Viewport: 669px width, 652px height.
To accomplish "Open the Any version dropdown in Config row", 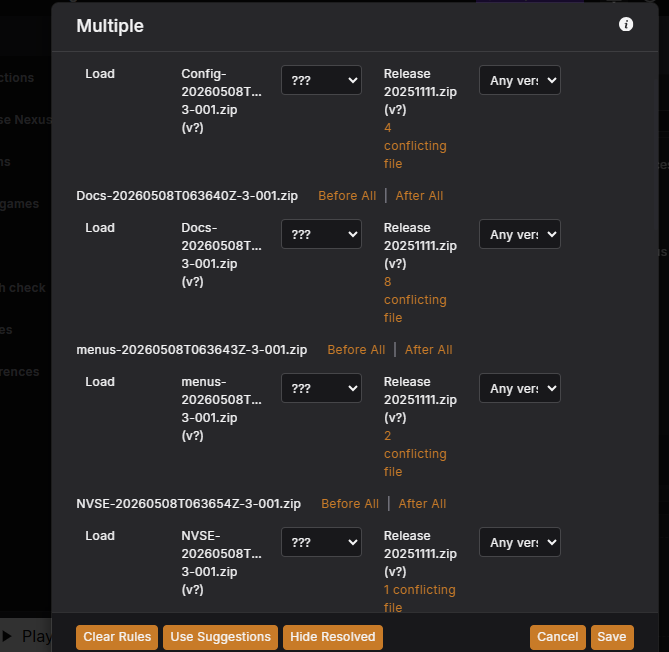I will [x=520, y=80].
